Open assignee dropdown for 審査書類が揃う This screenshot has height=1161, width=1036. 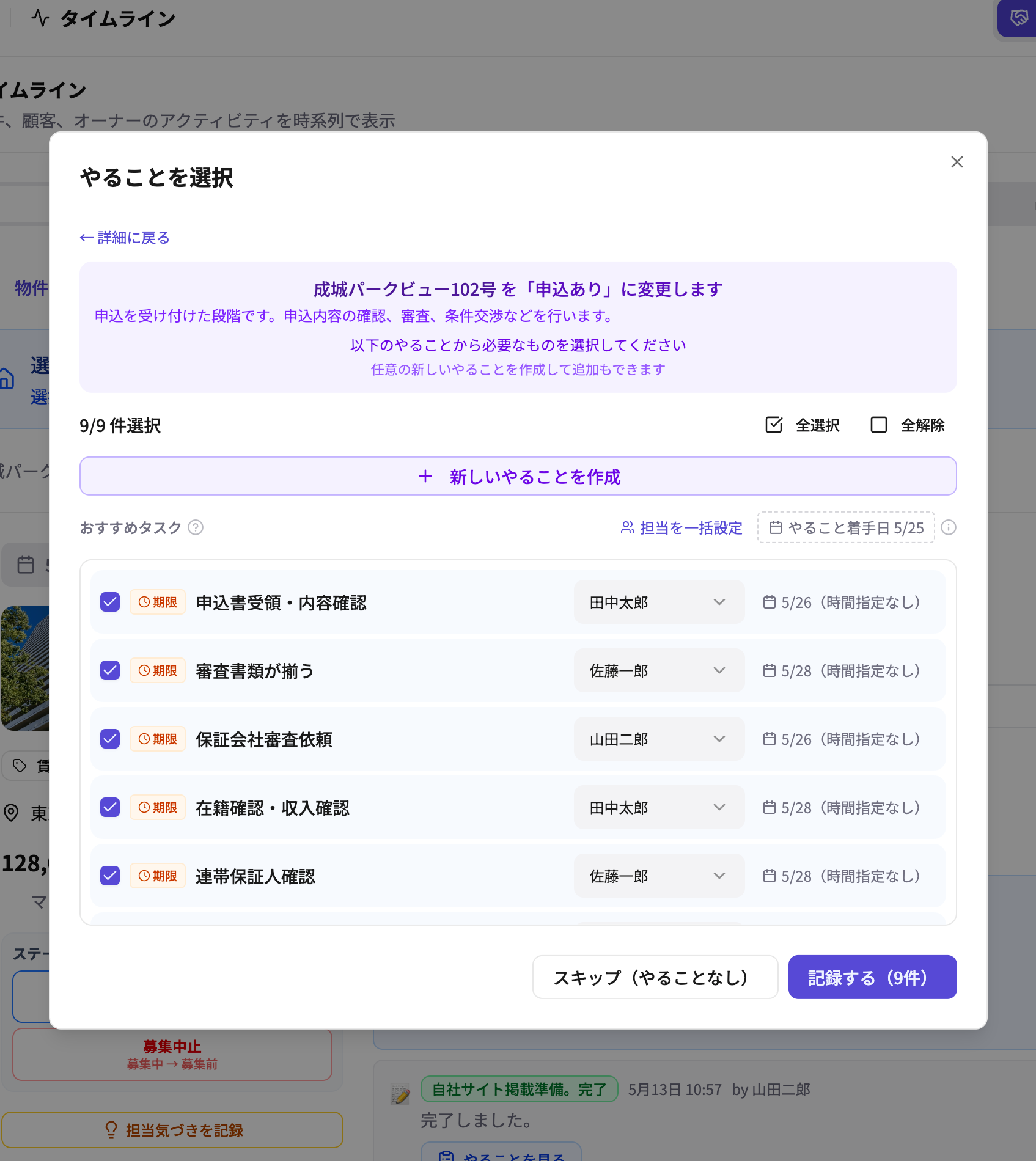click(x=659, y=670)
